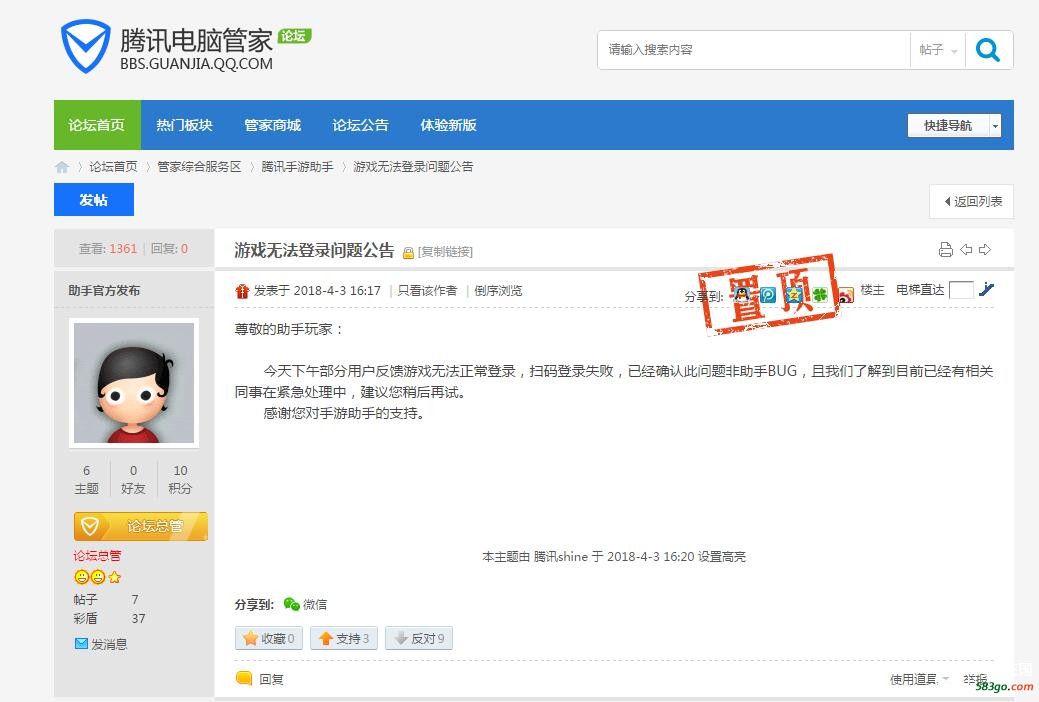The height and width of the screenshot is (702, 1039).
Task: Click the 腾讯shine username link
Action: (561, 557)
